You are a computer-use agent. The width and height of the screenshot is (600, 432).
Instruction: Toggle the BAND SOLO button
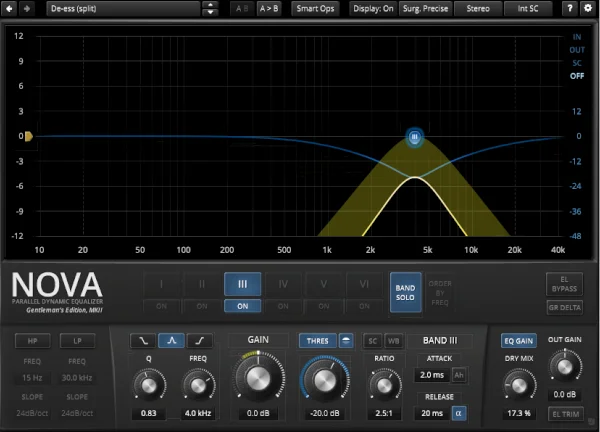(x=405, y=293)
